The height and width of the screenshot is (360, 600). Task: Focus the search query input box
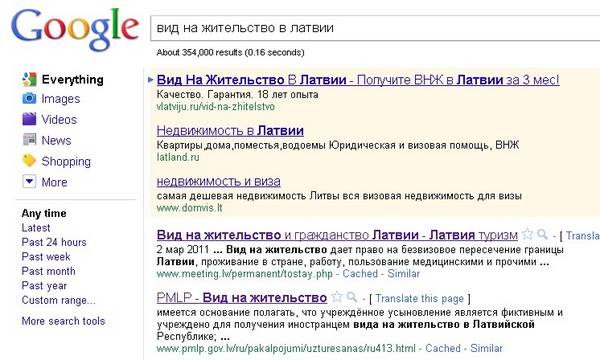point(375,28)
